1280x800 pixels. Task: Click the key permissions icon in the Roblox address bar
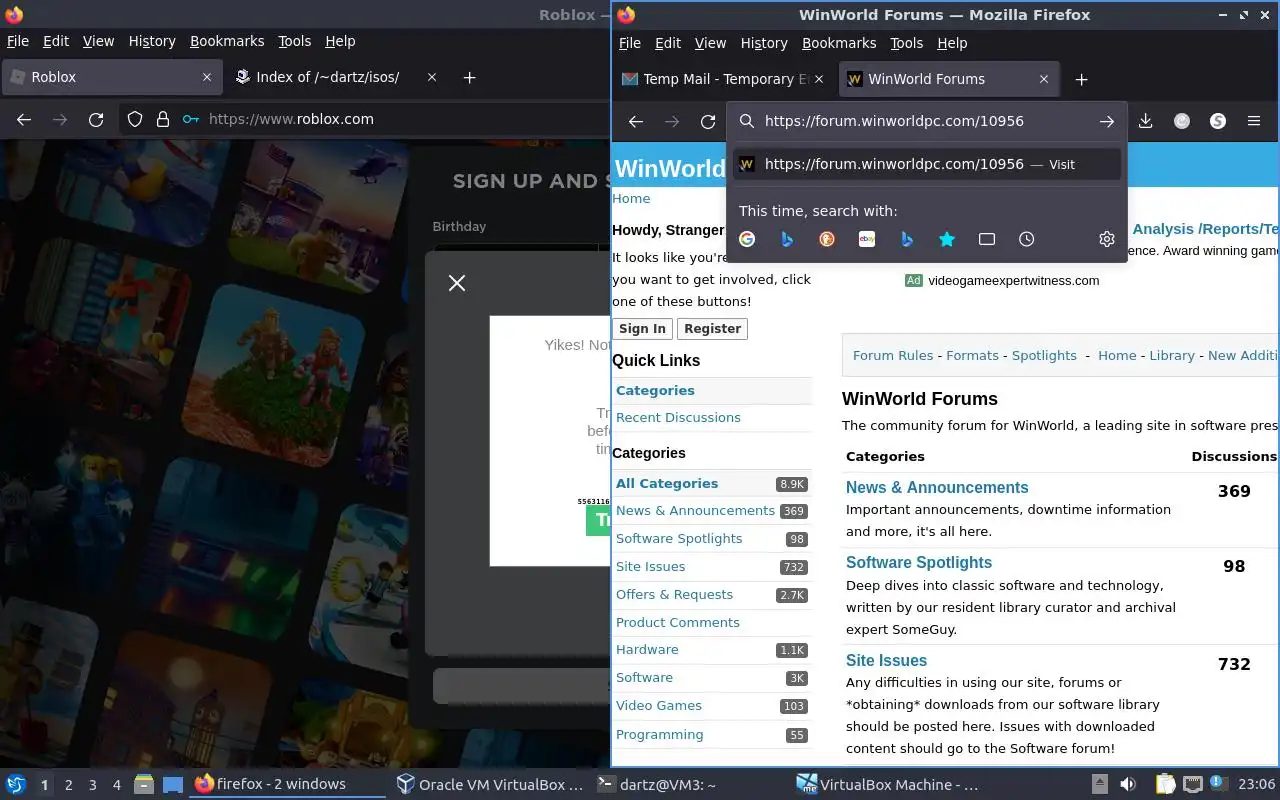[191, 119]
